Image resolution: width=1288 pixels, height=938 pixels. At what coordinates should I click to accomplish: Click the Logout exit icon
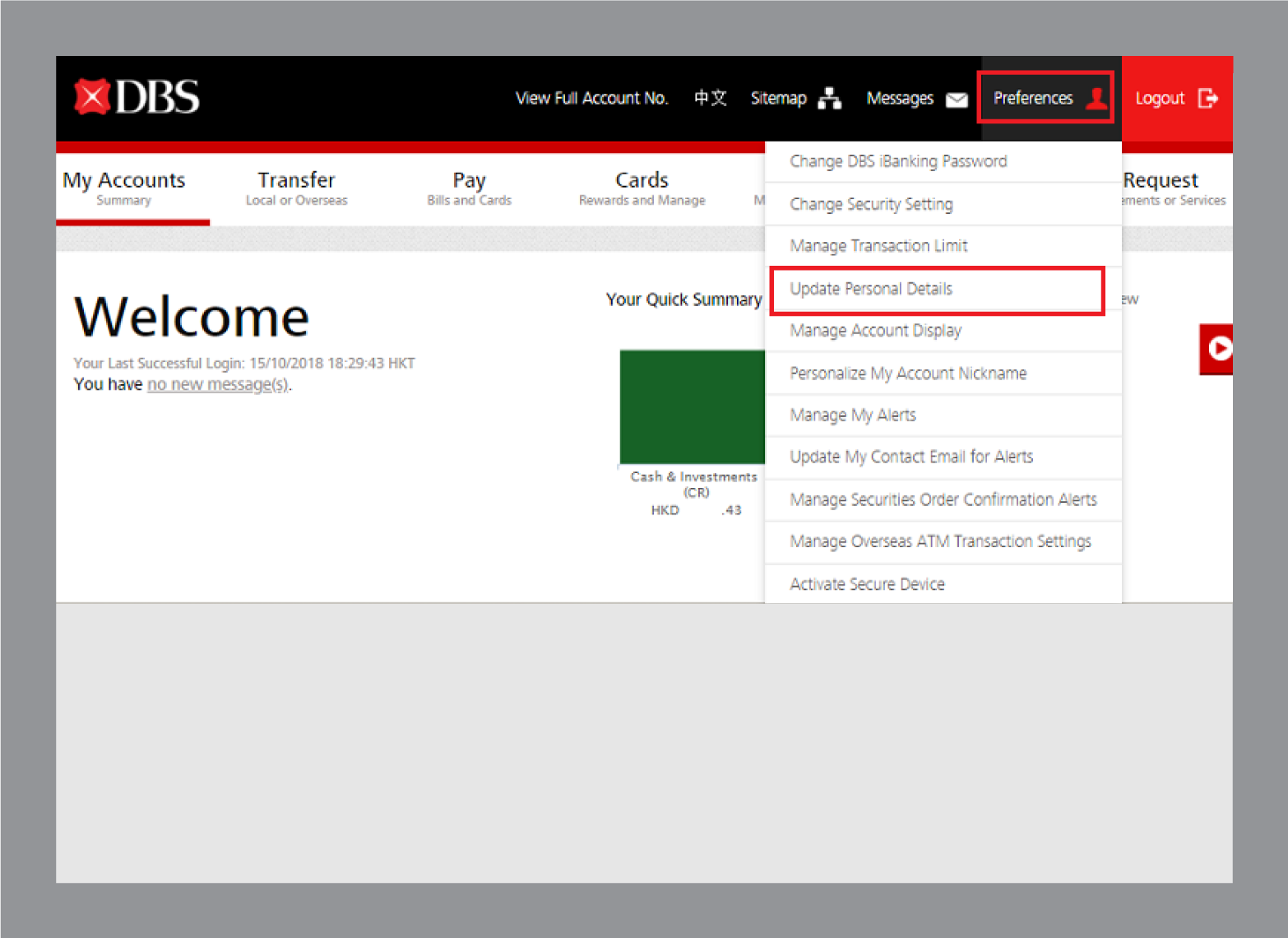(x=1207, y=98)
